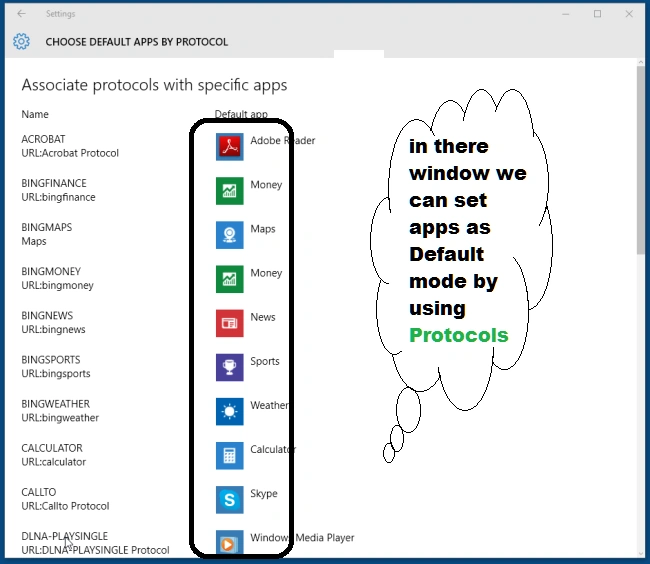The image size is (650, 564).
Task: Click the DLNA-PLAYSINGLE protocol name
Action: 65,536
